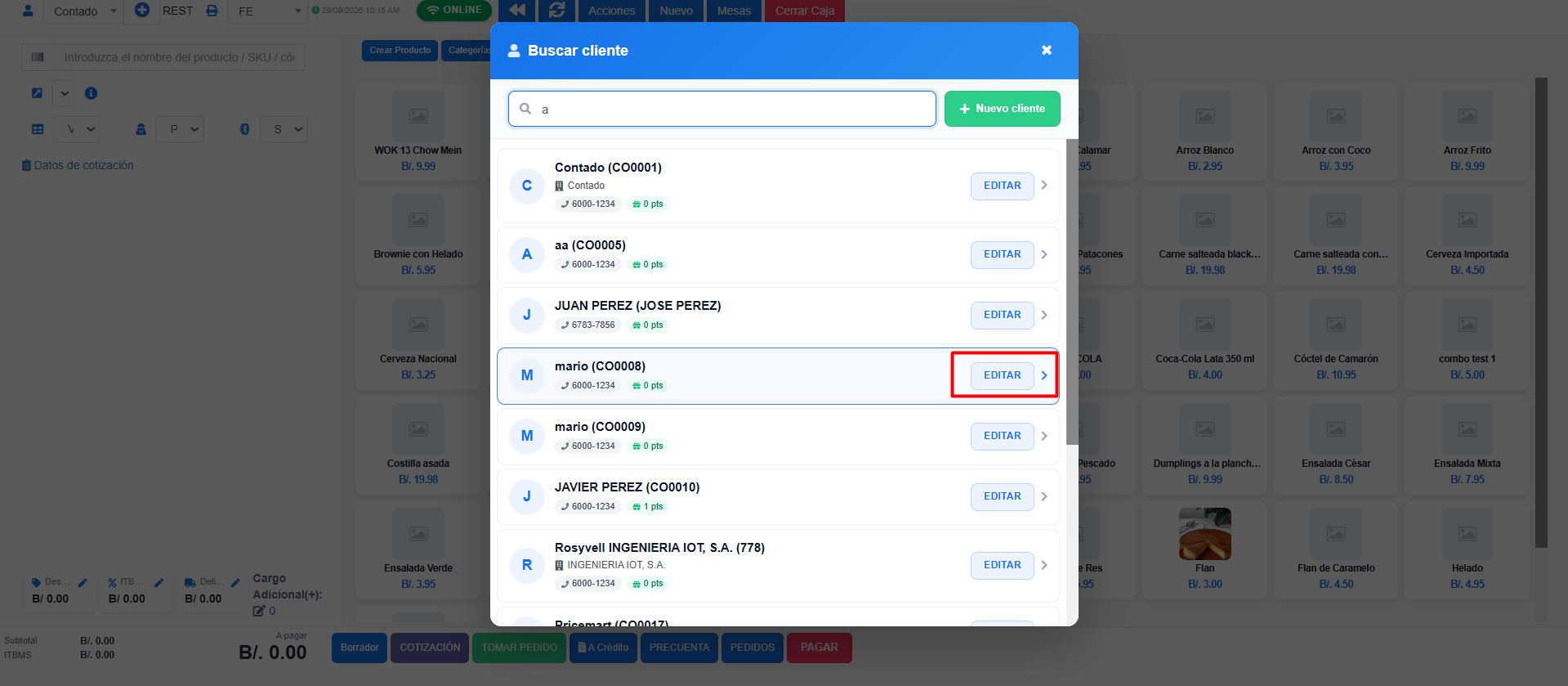
Task: Click the barcode scanner icon
Action: 38,57
